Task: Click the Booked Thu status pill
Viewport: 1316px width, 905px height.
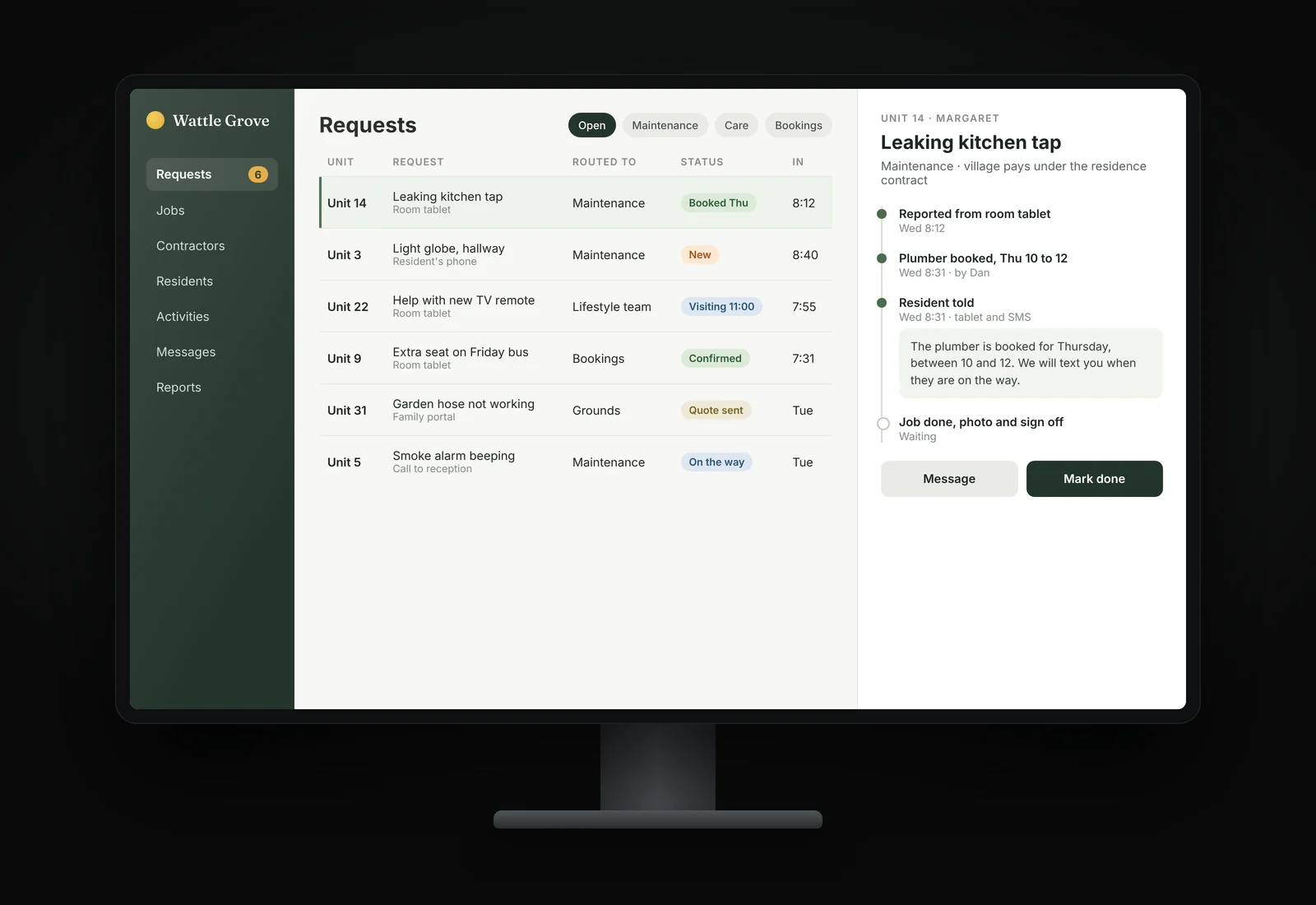Action: click(719, 203)
